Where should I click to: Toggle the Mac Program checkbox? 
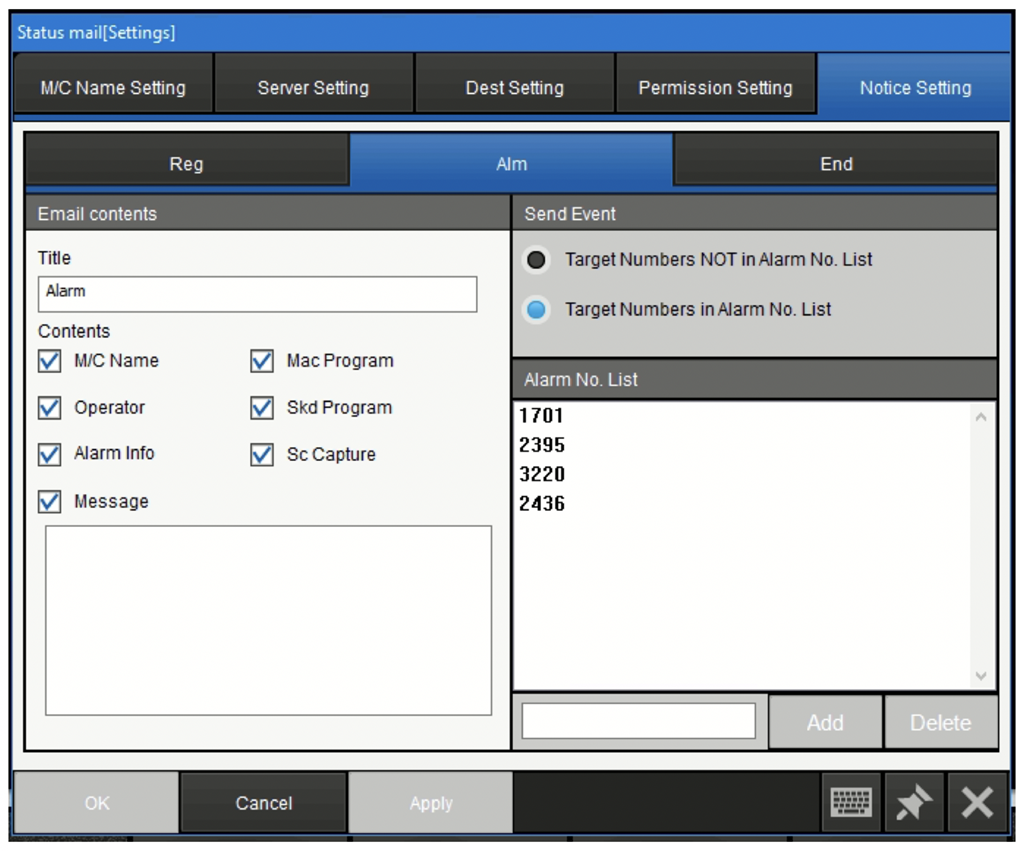(262, 361)
